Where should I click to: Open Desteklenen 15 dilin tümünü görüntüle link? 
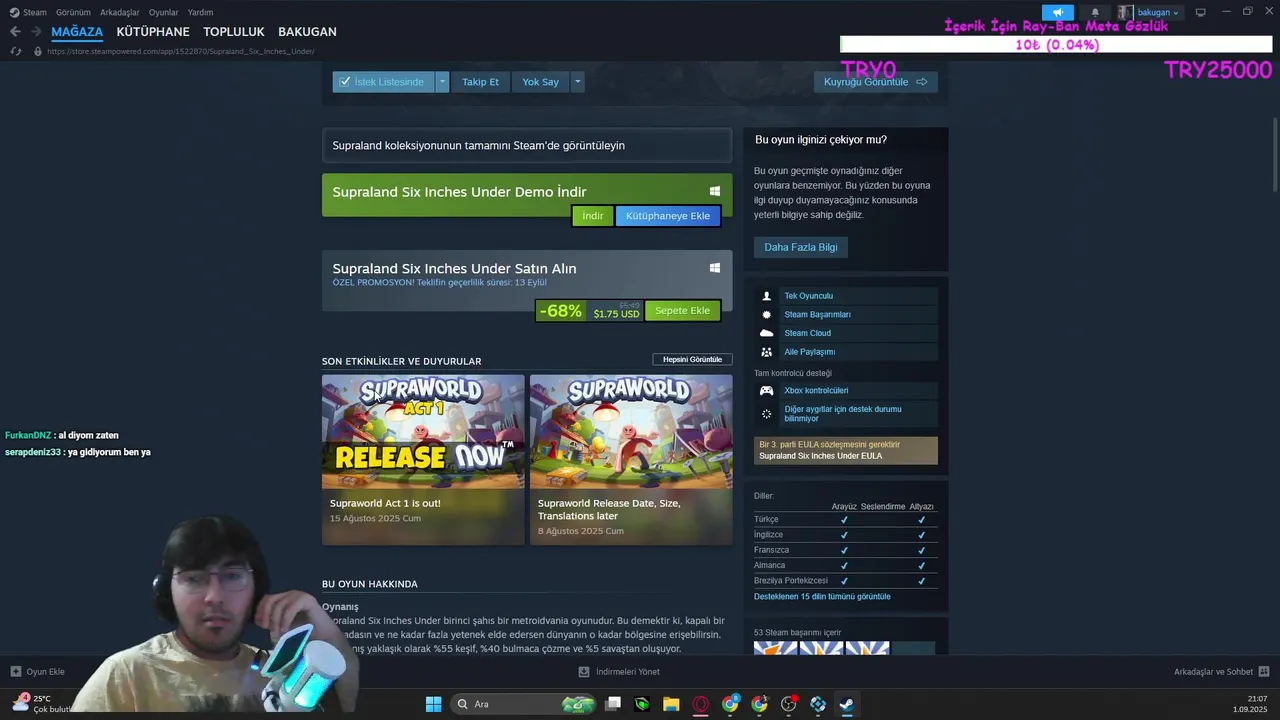pos(822,597)
